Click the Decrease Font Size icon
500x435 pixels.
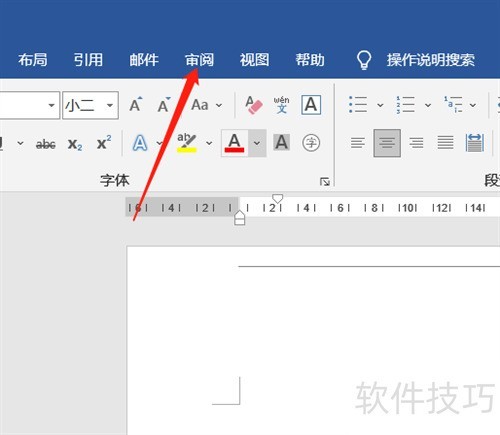tap(163, 105)
